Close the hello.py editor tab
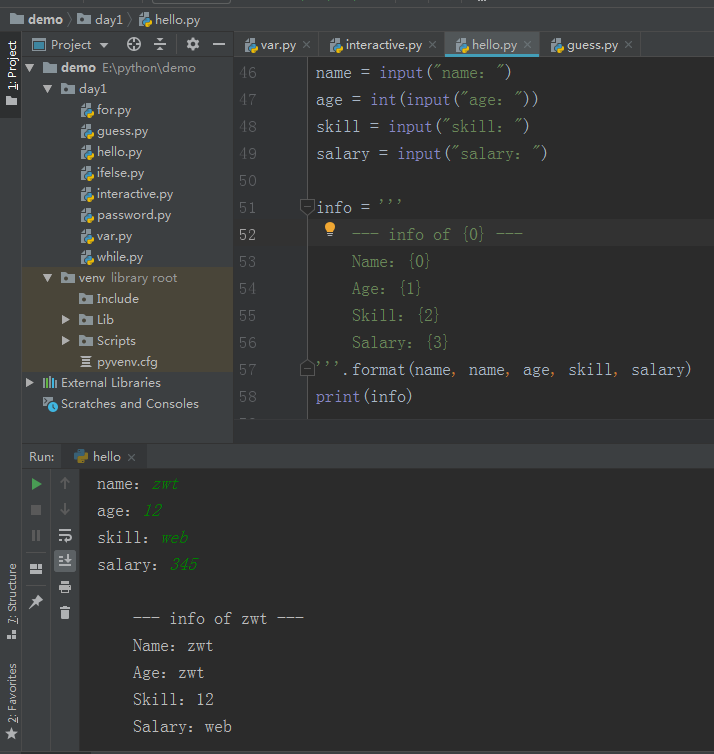This screenshot has width=714, height=754. (x=527, y=45)
